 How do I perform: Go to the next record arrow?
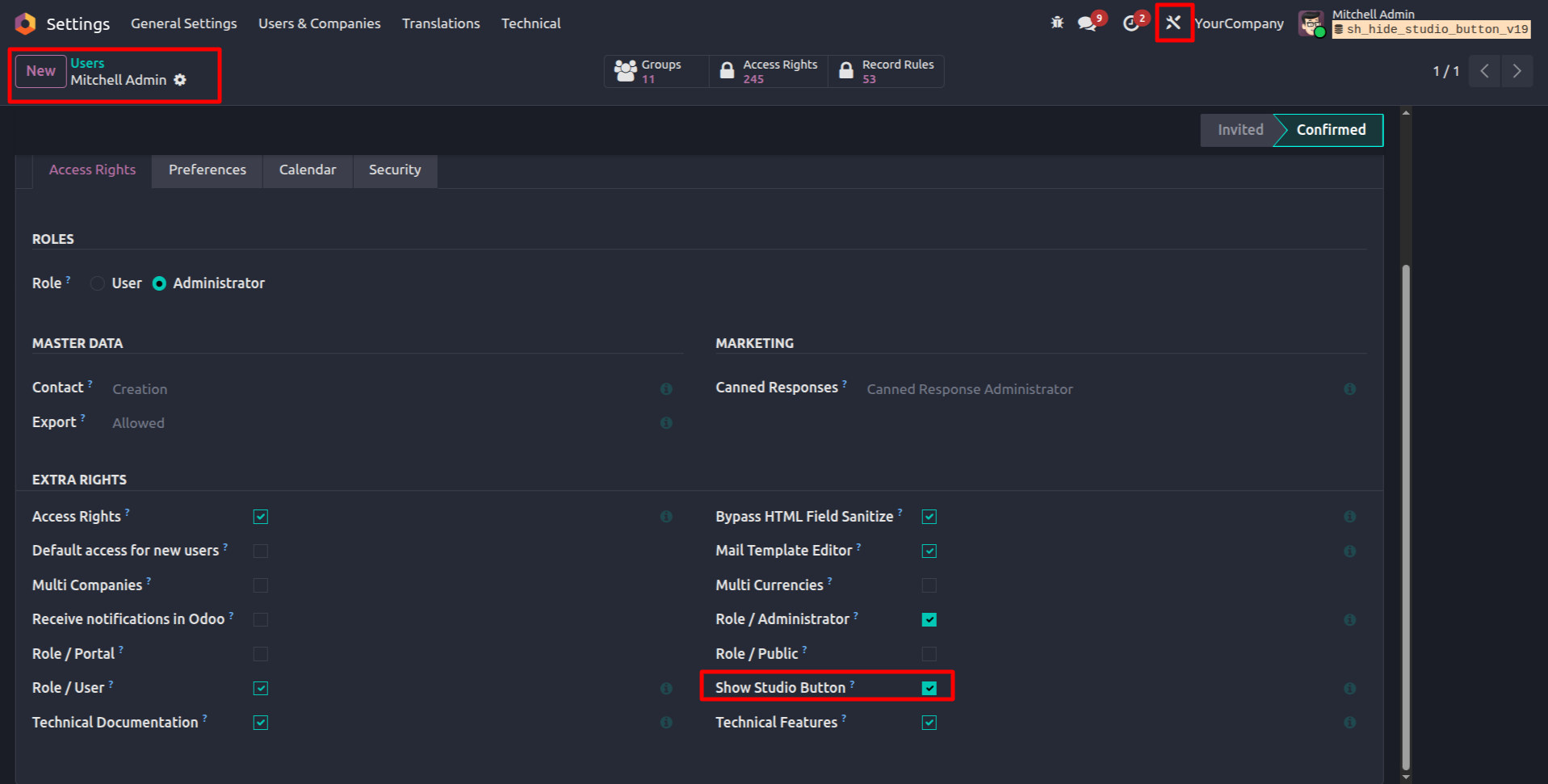pyautogui.click(x=1517, y=71)
